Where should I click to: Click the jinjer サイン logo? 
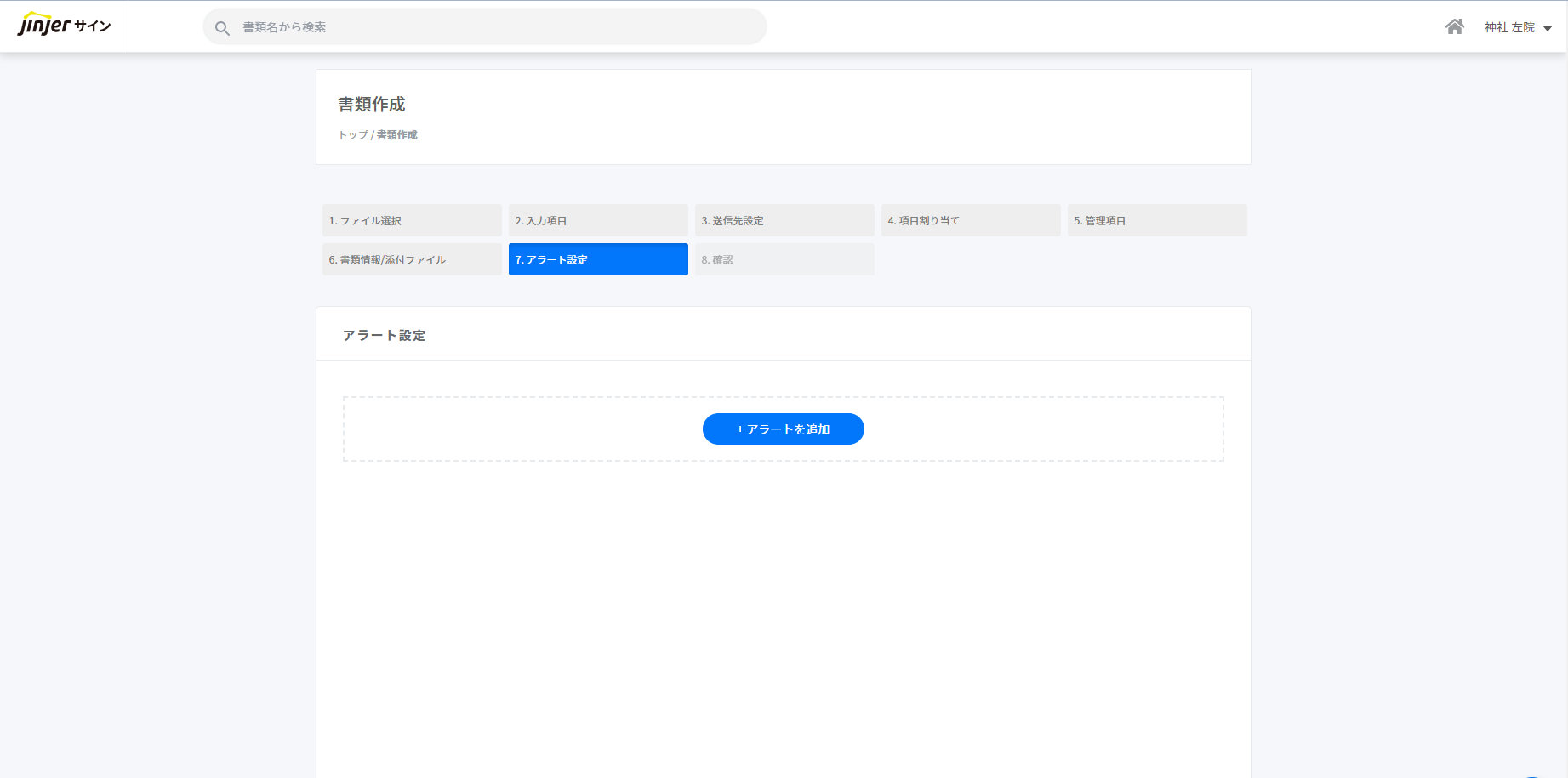[x=64, y=26]
